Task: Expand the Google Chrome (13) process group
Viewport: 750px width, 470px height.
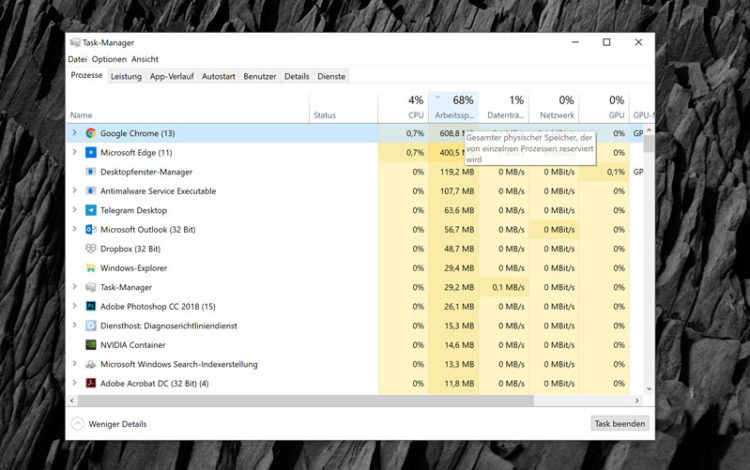Action: pos(75,133)
